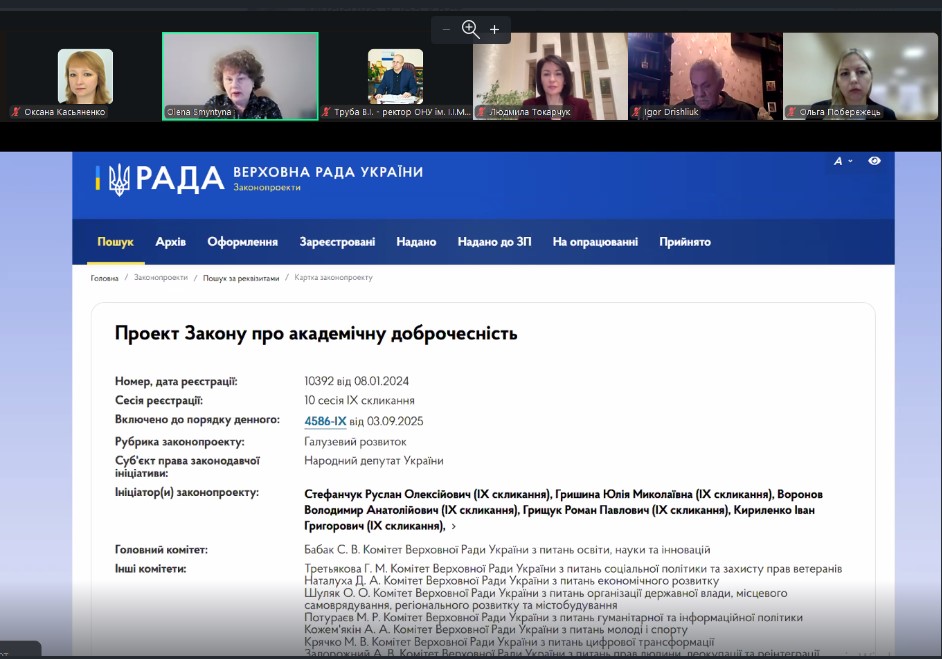Click the zoom out minus button
This screenshot has width=942, height=659.
pos(446,30)
